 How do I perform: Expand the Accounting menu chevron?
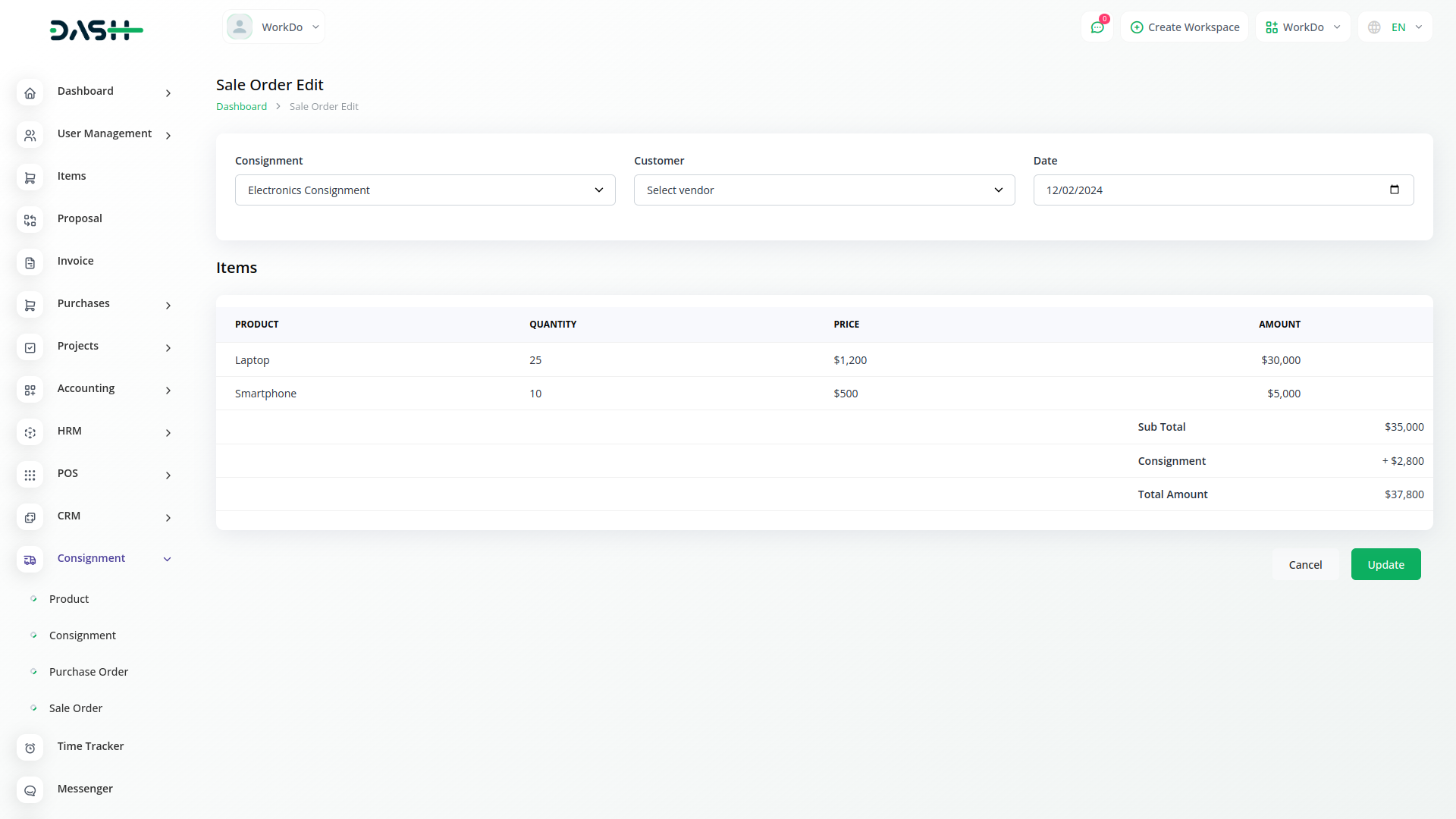click(x=168, y=391)
